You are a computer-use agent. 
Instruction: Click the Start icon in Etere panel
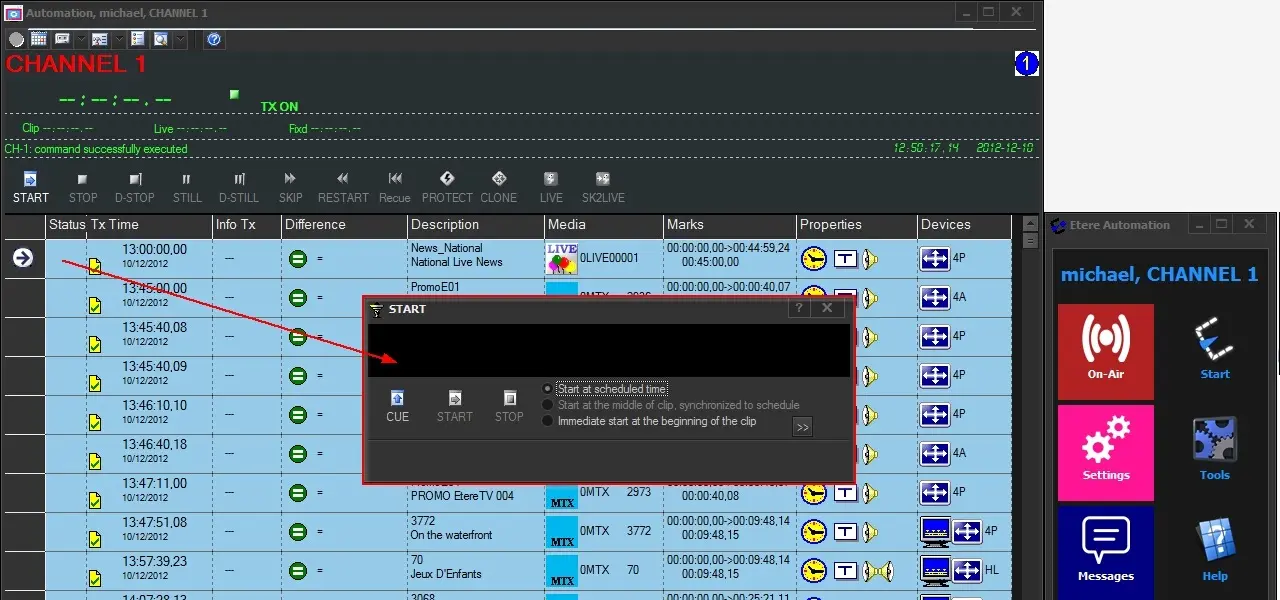(x=1214, y=349)
